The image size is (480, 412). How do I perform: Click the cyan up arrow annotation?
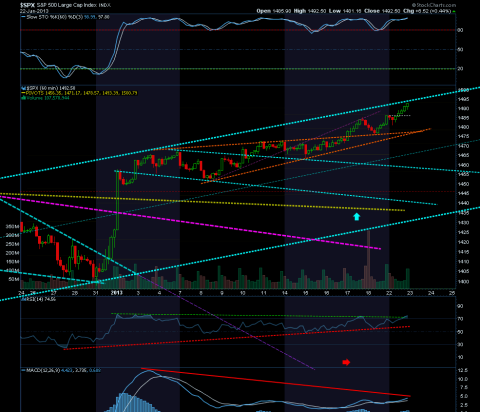357,217
